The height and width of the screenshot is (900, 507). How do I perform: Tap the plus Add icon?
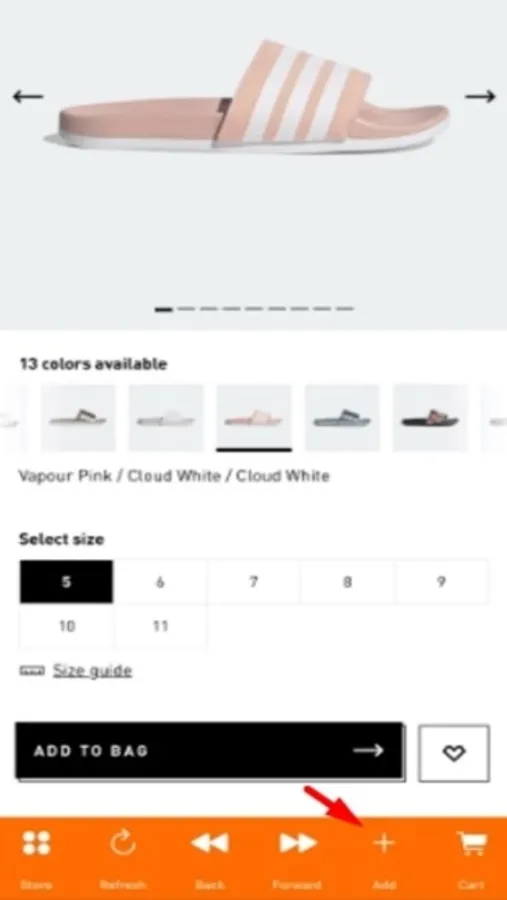click(384, 843)
